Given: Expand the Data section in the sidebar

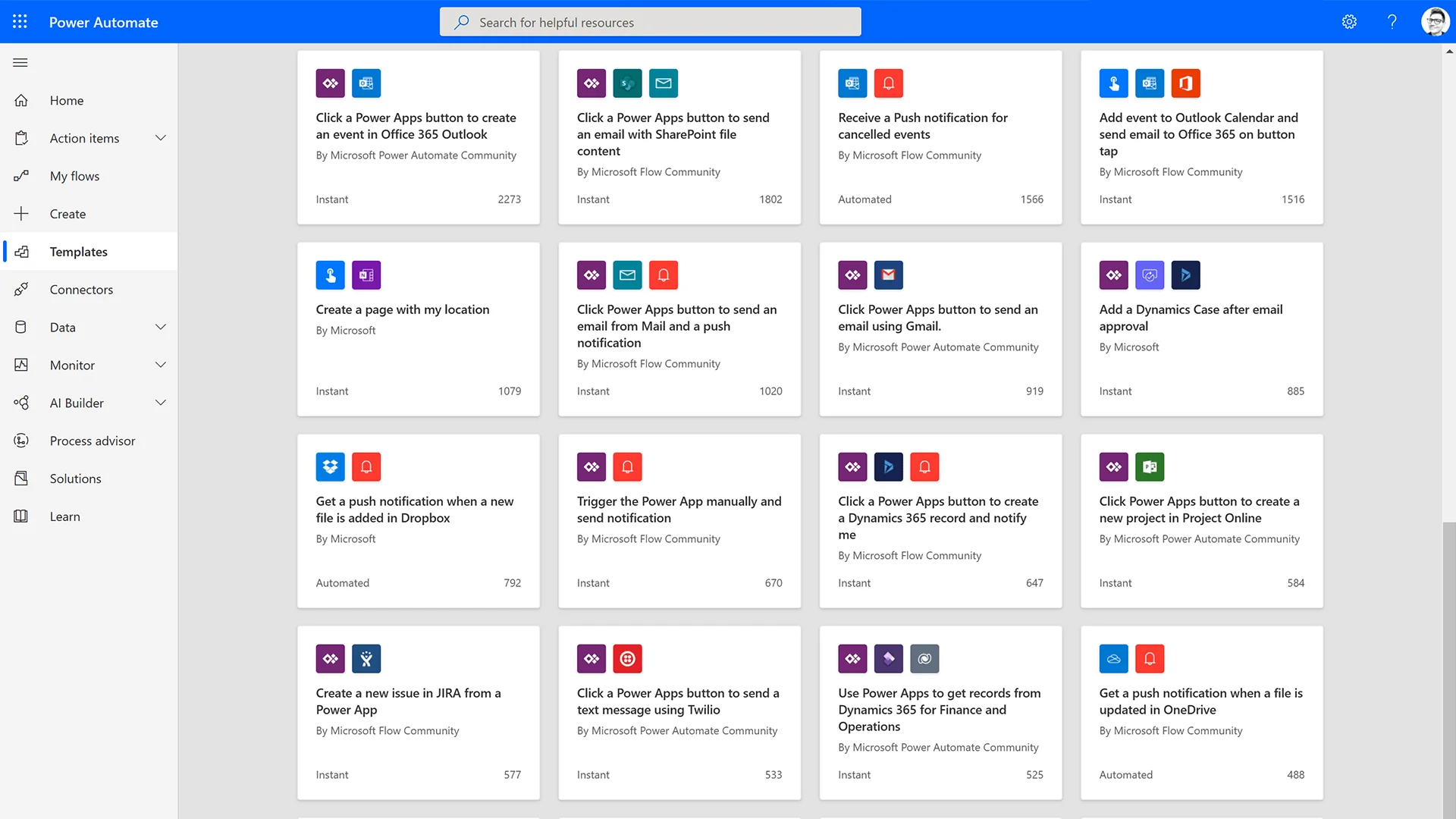Looking at the screenshot, I should tap(160, 327).
